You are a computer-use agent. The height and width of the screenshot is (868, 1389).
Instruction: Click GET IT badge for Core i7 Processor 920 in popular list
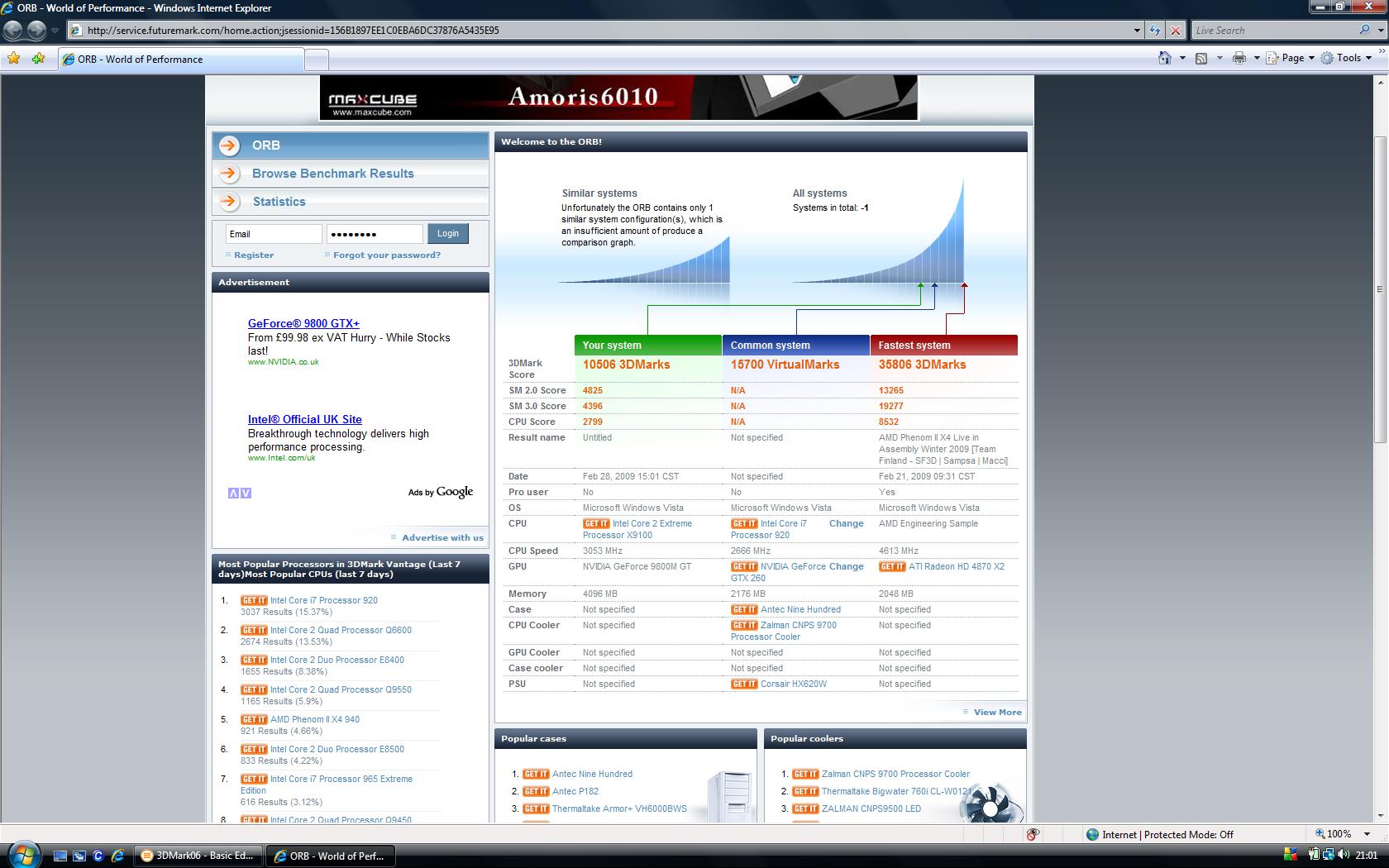(x=254, y=600)
